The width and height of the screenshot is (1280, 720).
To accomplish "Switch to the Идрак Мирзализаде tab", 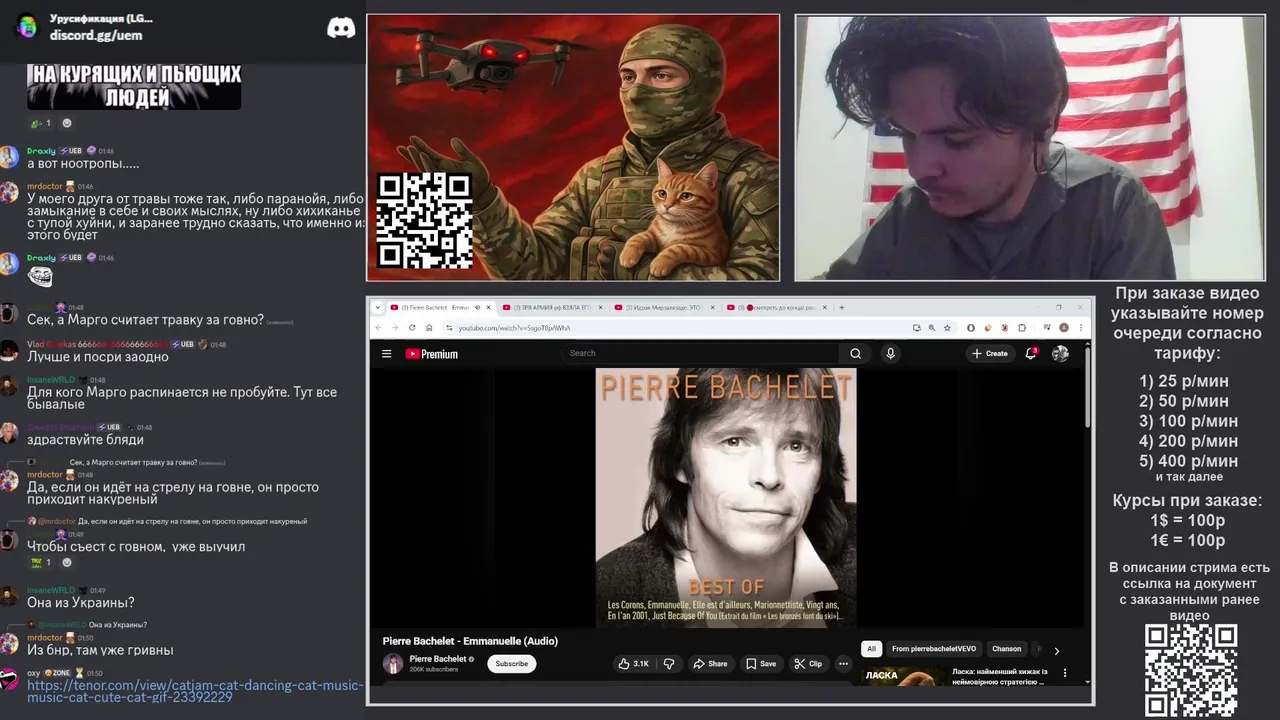I will coord(665,307).
